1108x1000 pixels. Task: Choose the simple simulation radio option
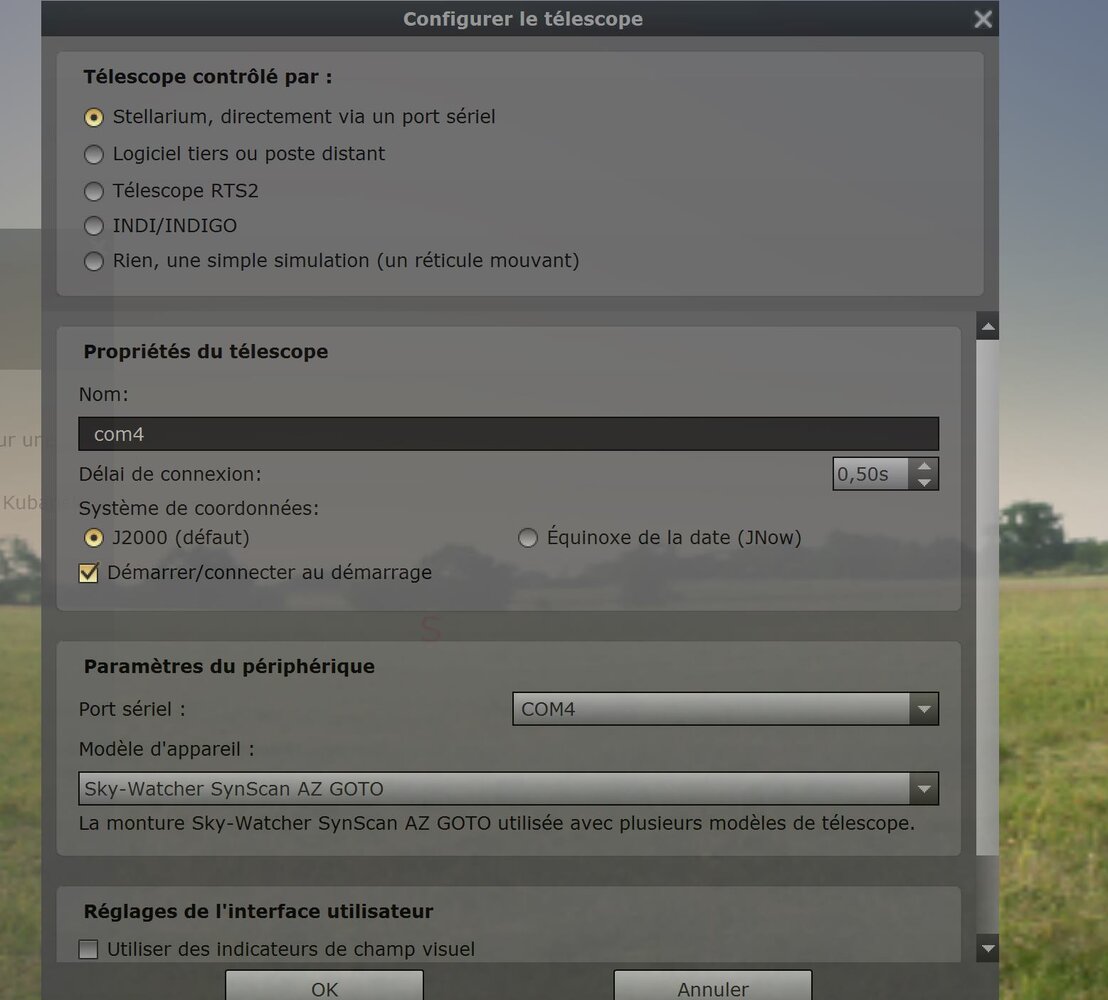(94, 261)
